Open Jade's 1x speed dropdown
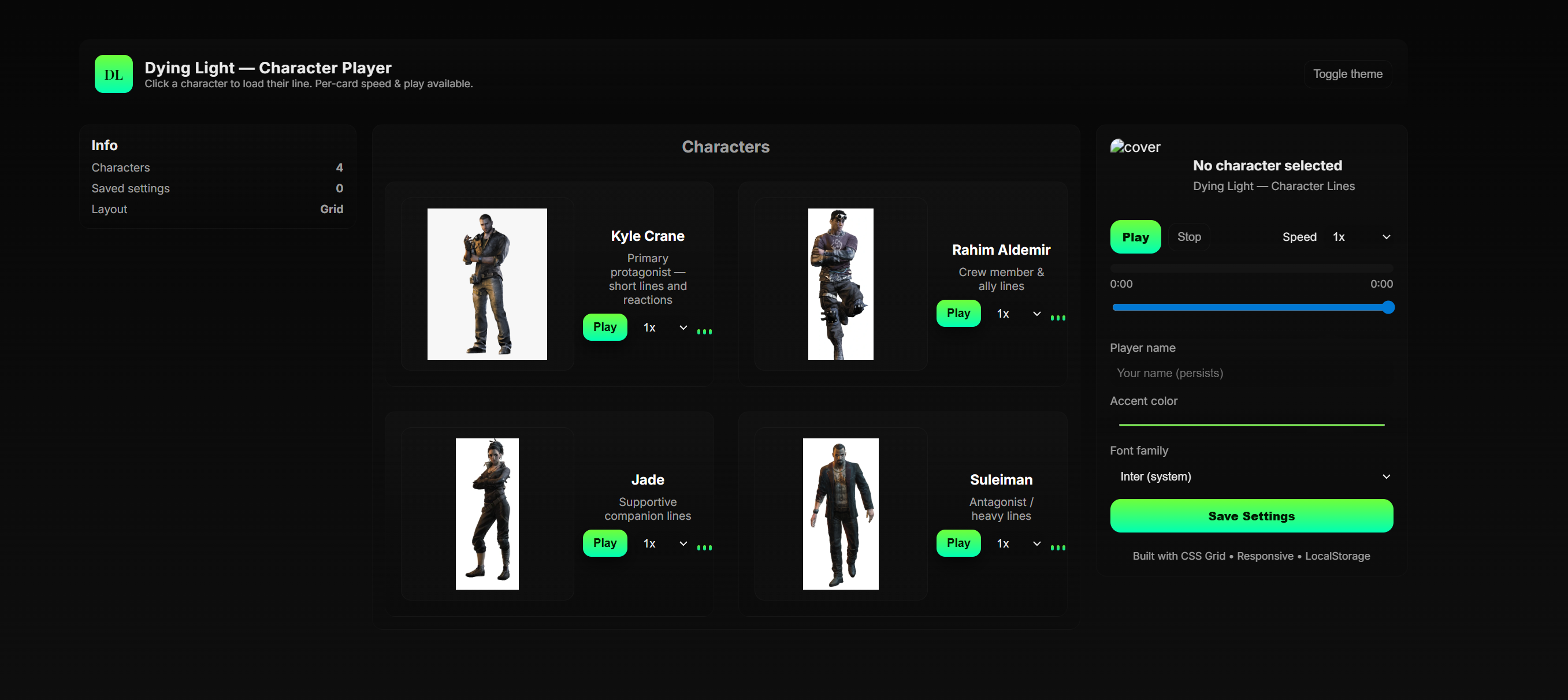Screen dimensions: 1568x700 coord(664,543)
